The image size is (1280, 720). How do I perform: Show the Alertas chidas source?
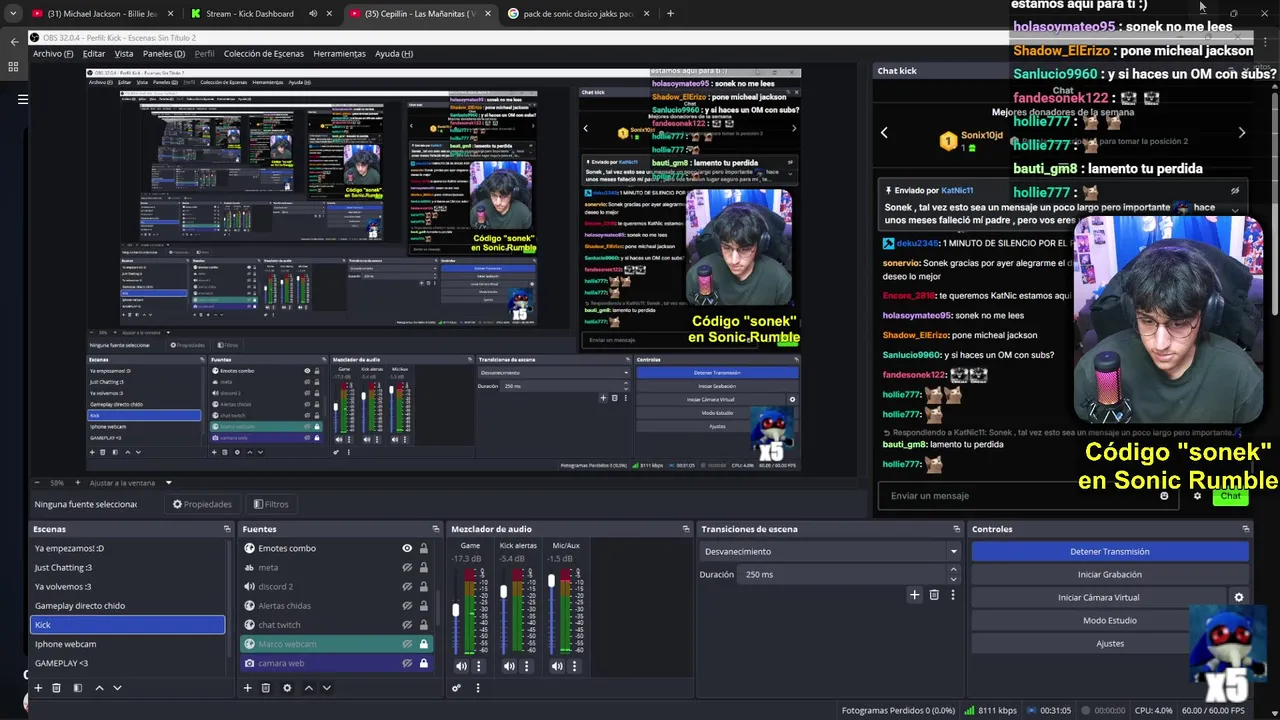(407, 605)
